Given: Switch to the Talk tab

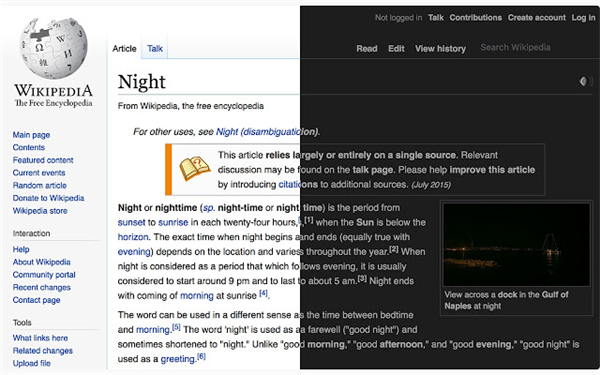Looking at the screenshot, I should (x=155, y=49).
